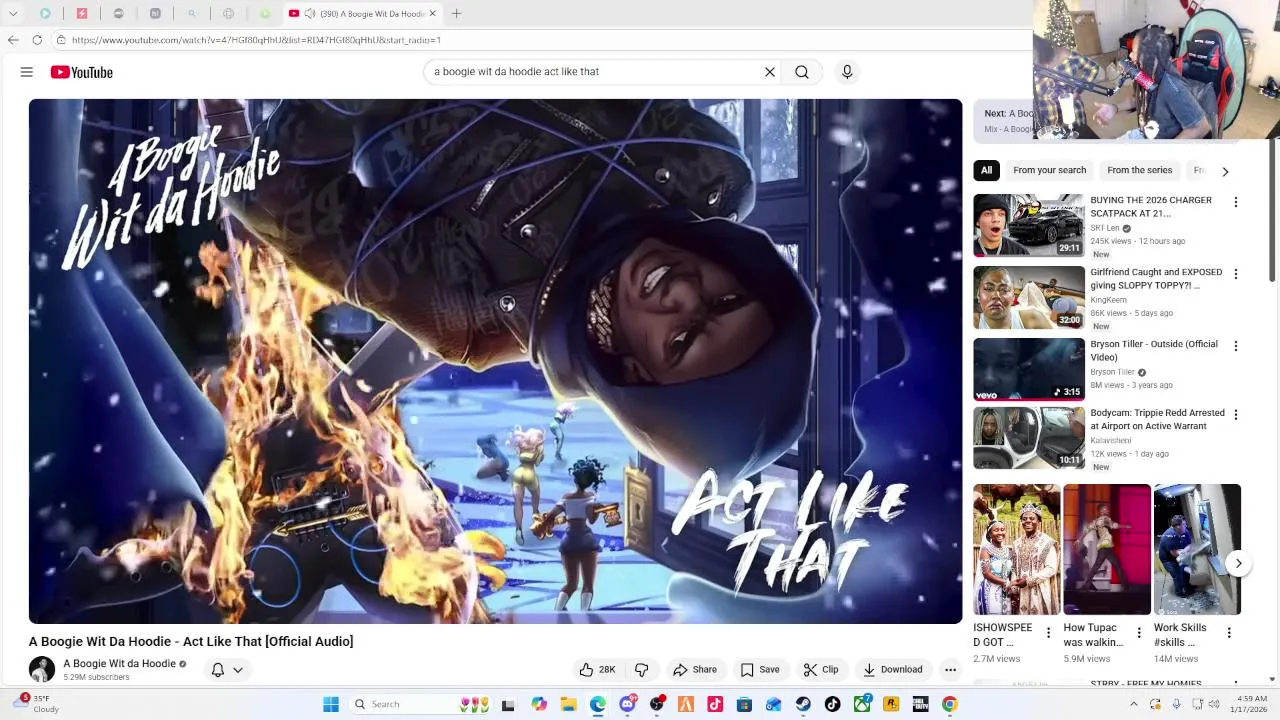Open options for Bryson Tiller Outside video
The image size is (1280, 720).
pos(1235,346)
